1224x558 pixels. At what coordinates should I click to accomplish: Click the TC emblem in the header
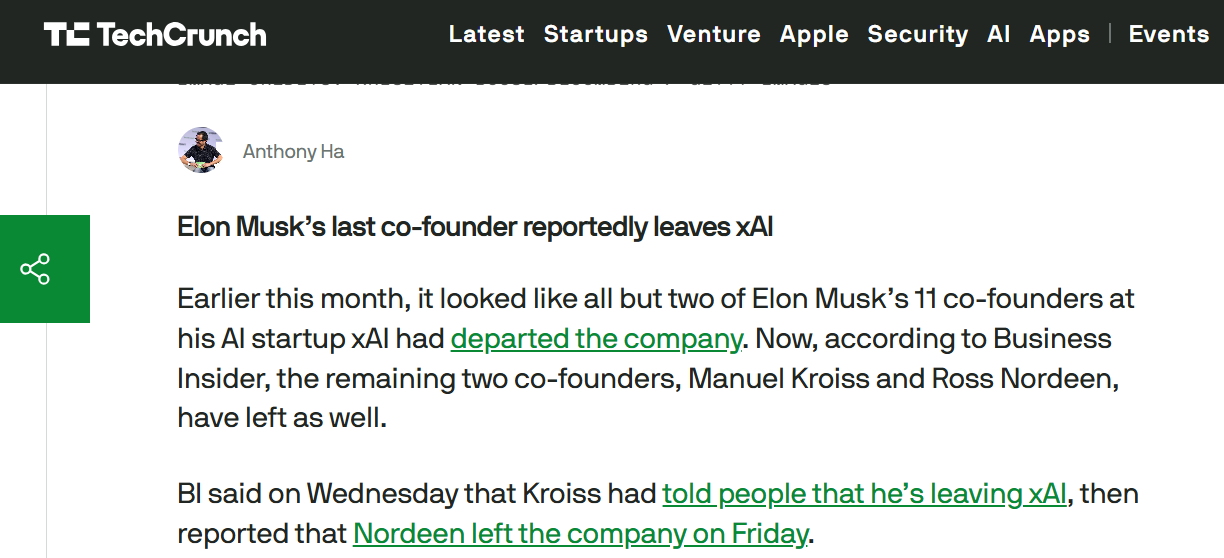pyautogui.click(x=67, y=35)
